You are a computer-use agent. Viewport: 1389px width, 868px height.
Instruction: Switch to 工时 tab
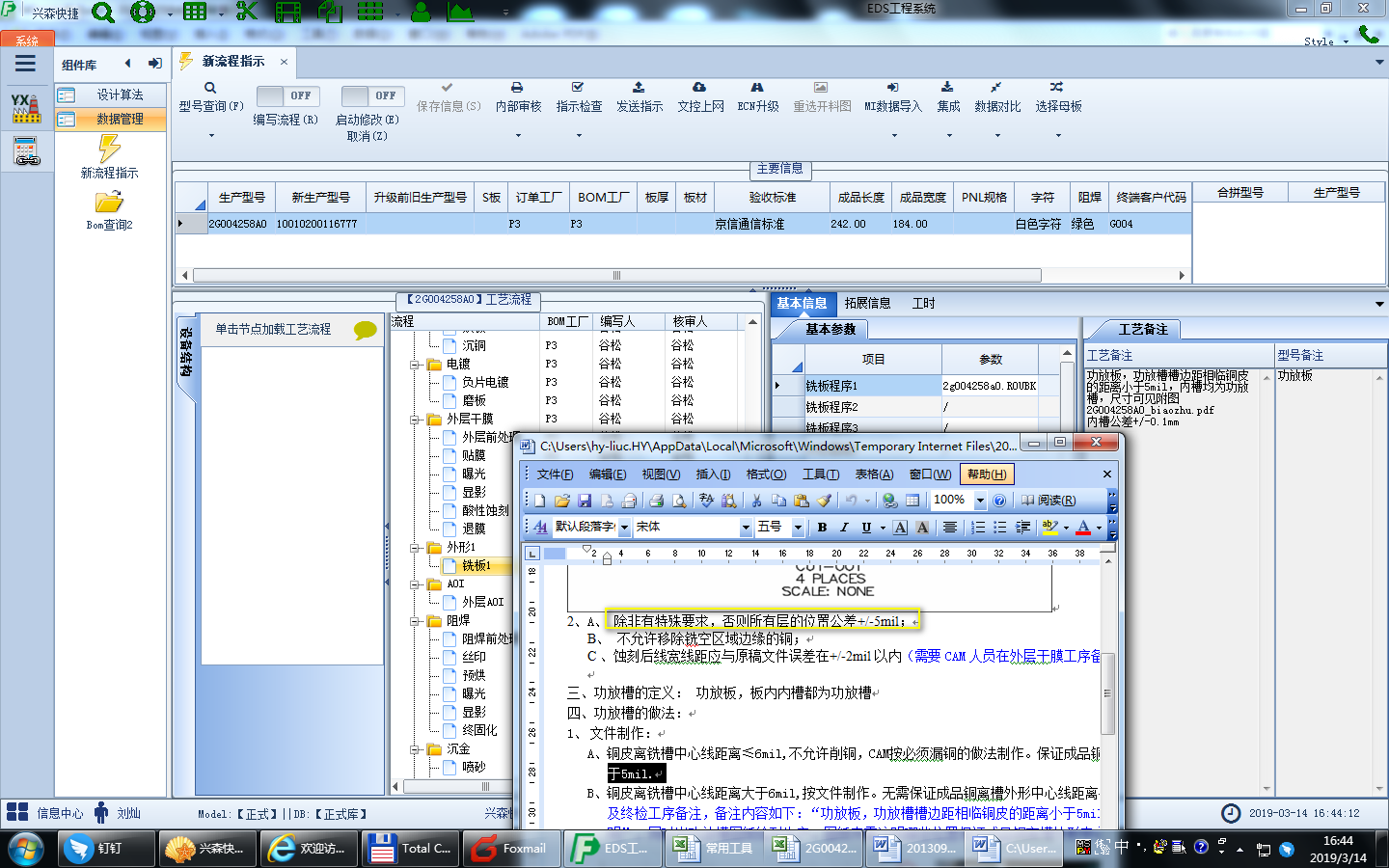point(923,303)
